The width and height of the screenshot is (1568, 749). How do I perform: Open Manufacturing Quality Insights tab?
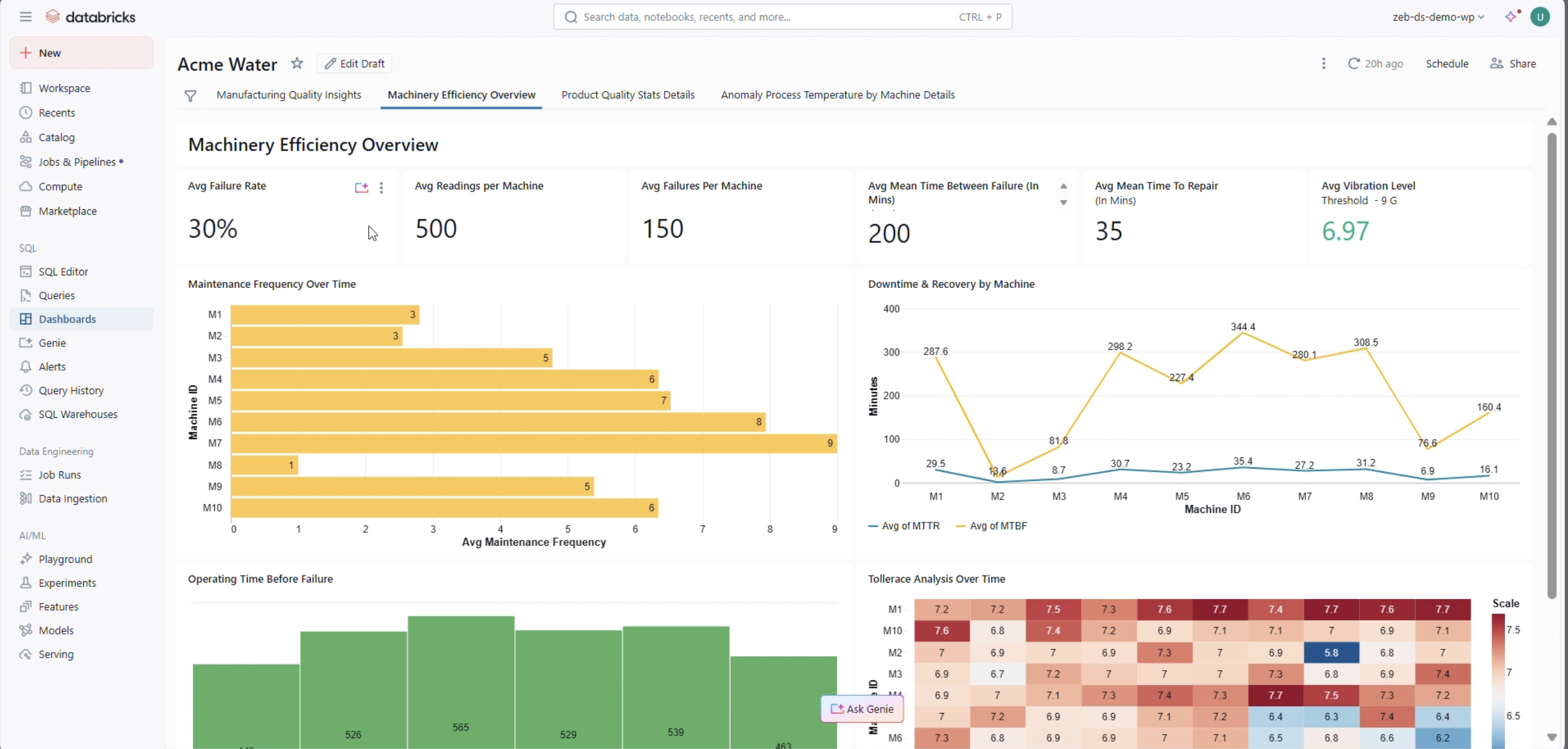click(x=289, y=95)
